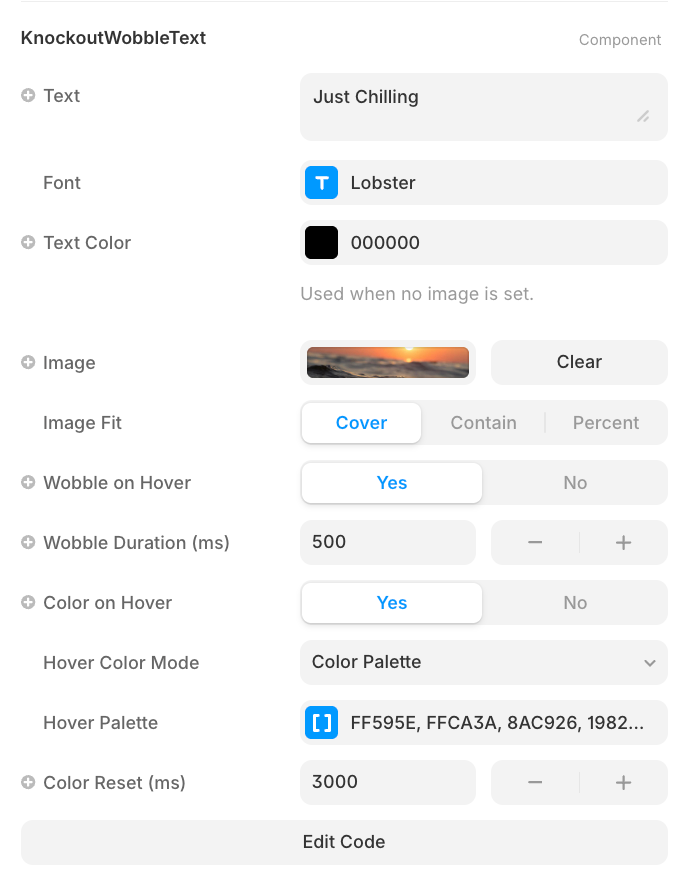Click the plus icon beside Text Color
The image size is (690, 888).
(28, 243)
